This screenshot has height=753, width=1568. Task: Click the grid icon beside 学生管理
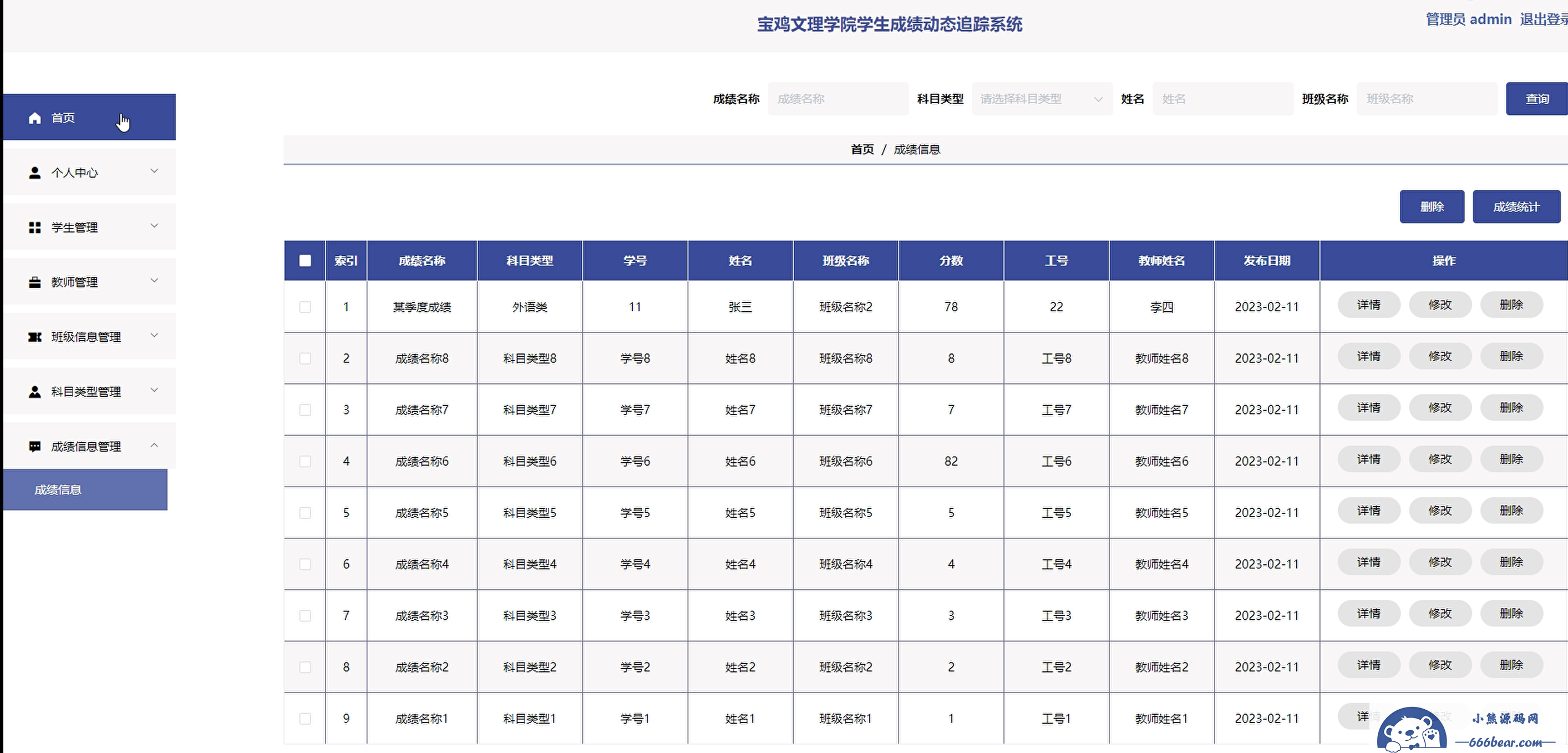coord(35,227)
